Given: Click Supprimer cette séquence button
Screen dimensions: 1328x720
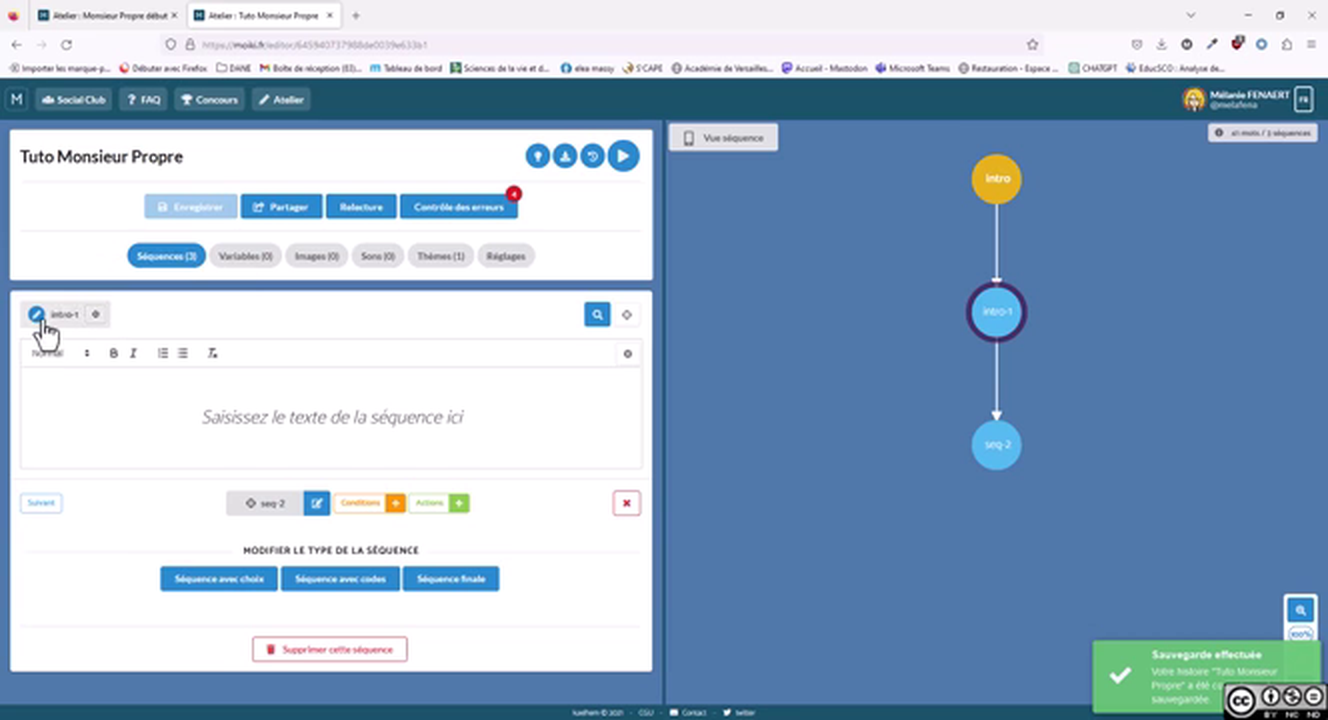Looking at the screenshot, I should click(x=329, y=649).
